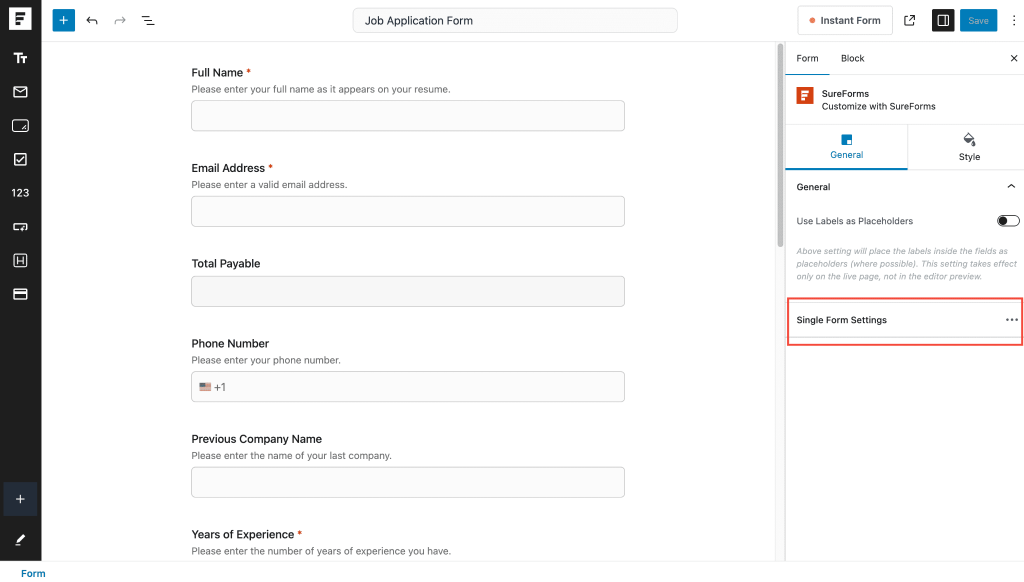This screenshot has height=582, width=1024.
Task: Switch to the Block tab
Action: (852, 58)
